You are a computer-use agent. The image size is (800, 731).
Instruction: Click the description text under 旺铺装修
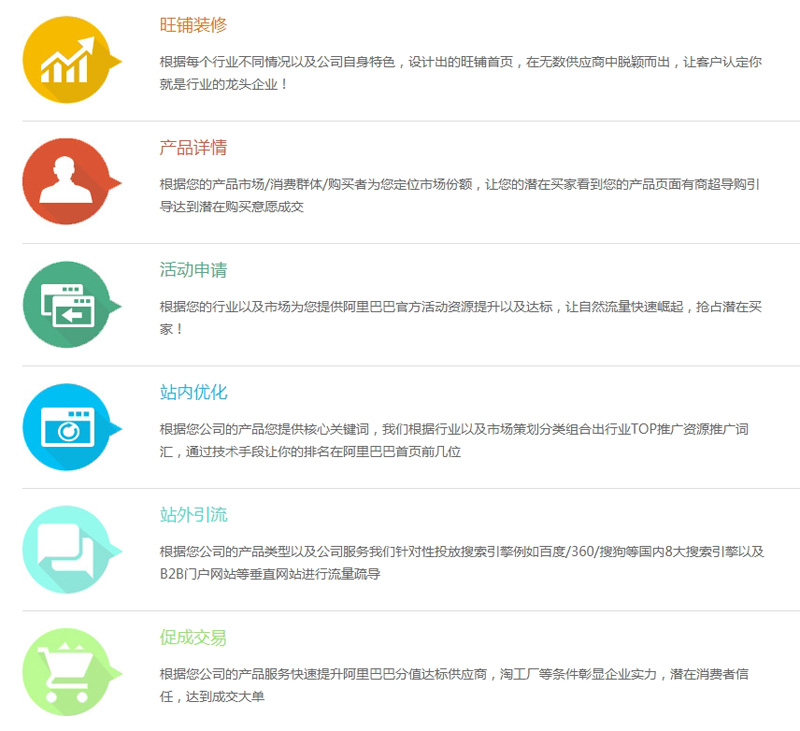coord(460,73)
